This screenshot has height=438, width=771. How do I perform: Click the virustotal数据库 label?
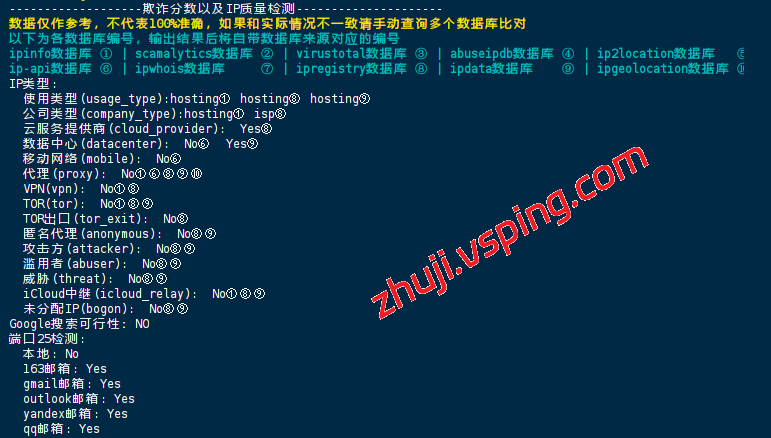(351, 54)
